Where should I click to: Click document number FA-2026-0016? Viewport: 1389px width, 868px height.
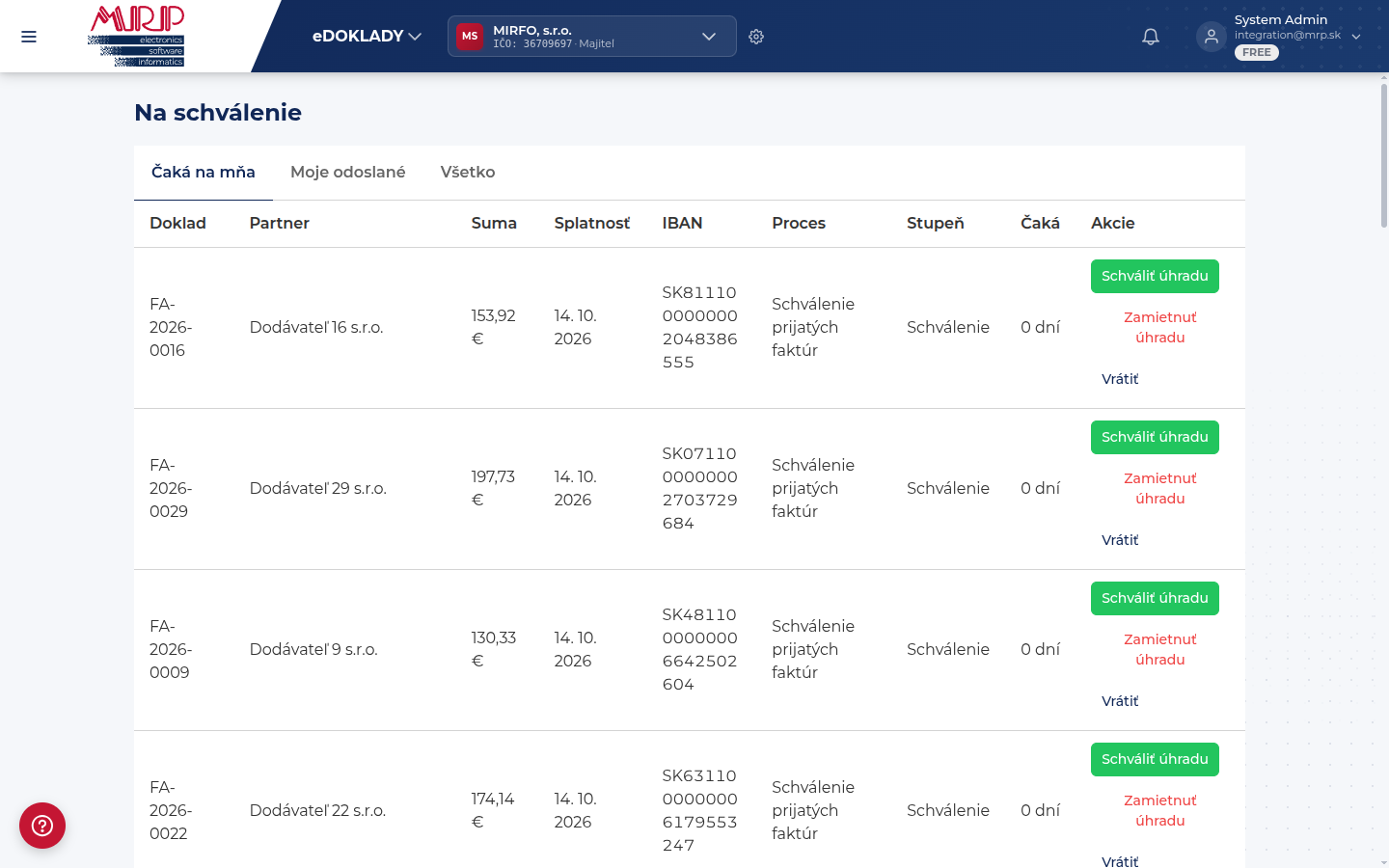click(171, 327)
